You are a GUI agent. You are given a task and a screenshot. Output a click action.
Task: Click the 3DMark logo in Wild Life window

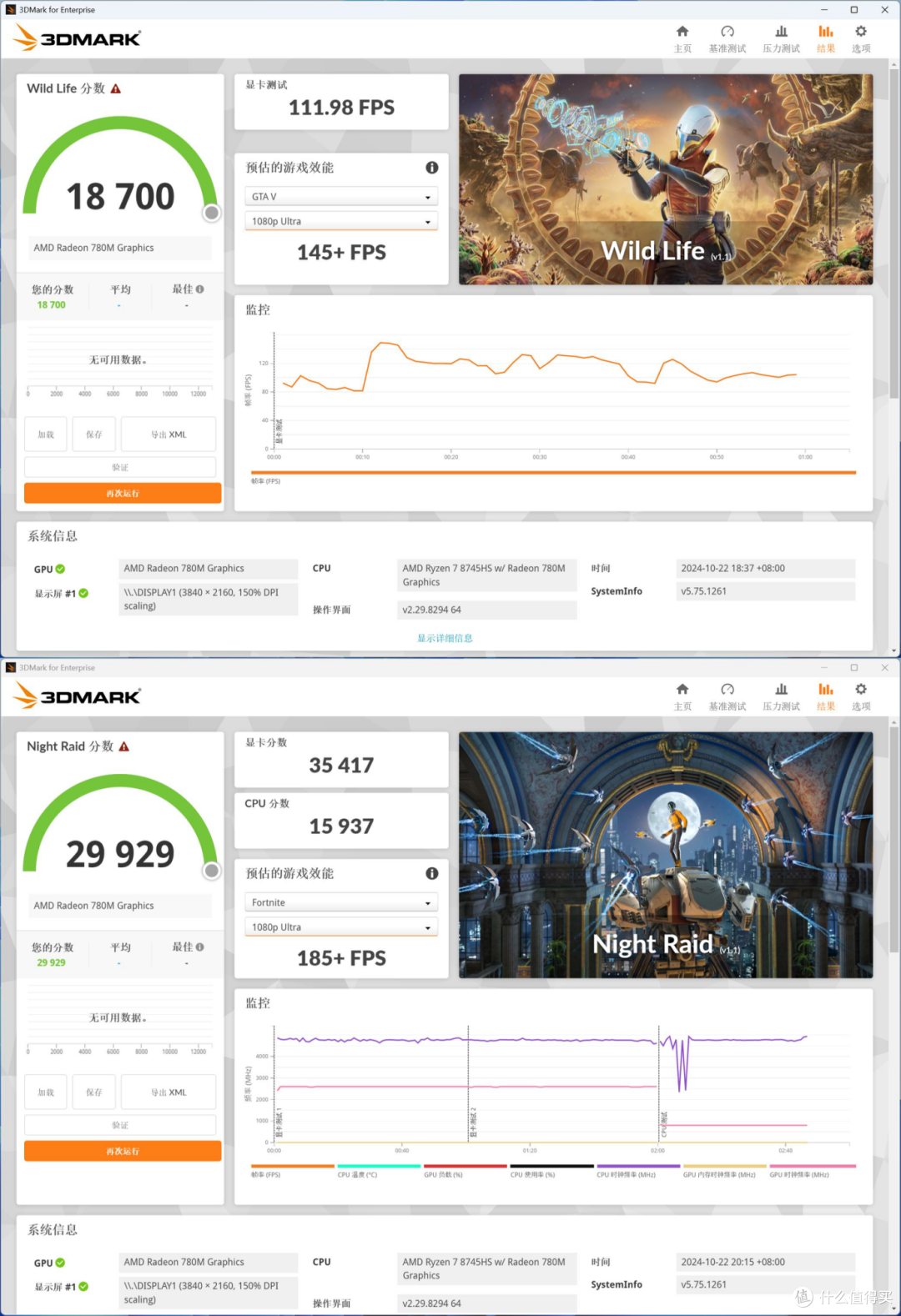click(78, 38)
